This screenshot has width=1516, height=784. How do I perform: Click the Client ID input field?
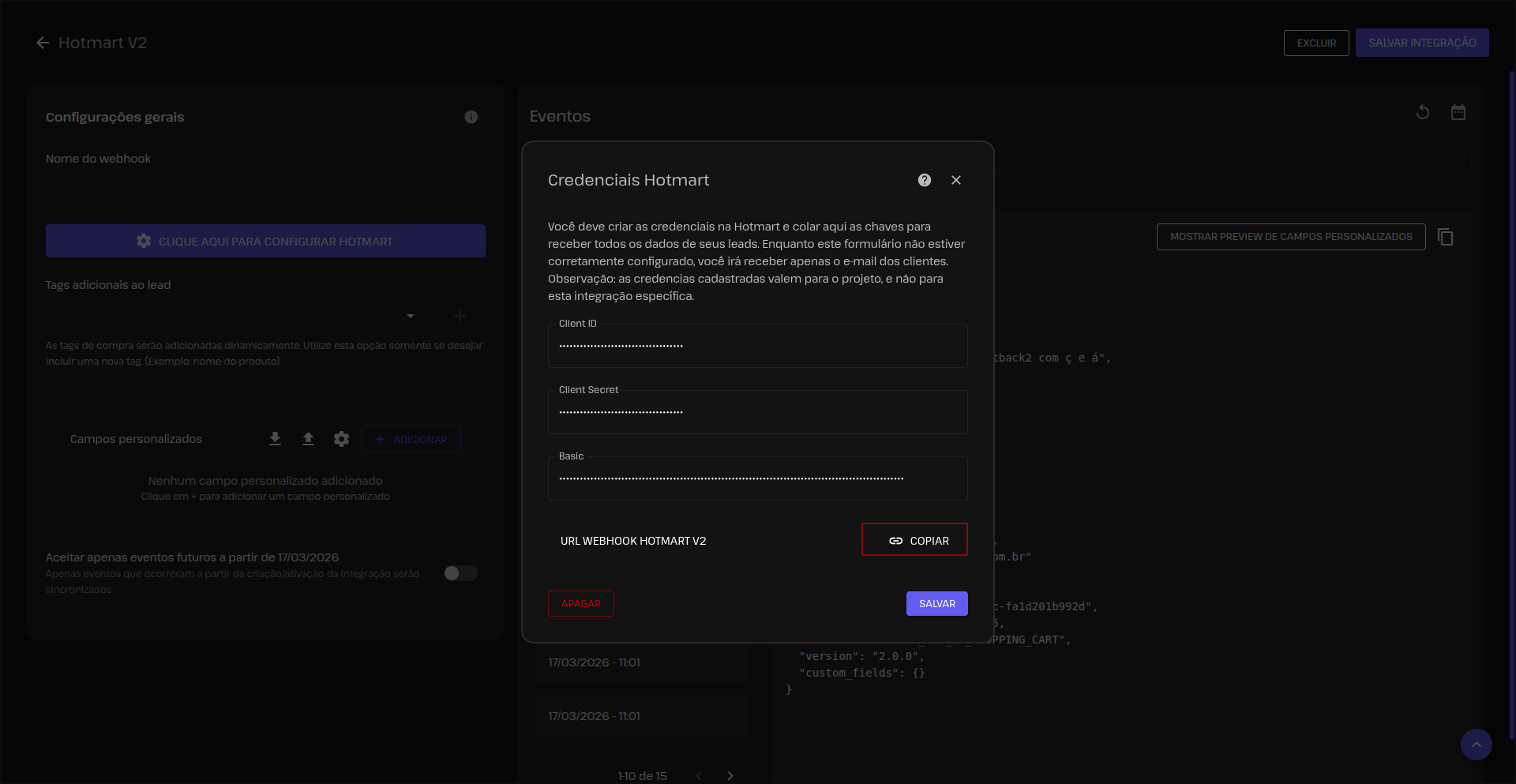757,346
